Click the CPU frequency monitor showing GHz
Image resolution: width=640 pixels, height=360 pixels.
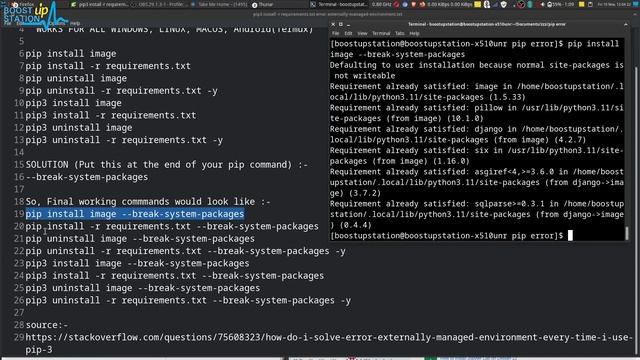tap(382, 4)
